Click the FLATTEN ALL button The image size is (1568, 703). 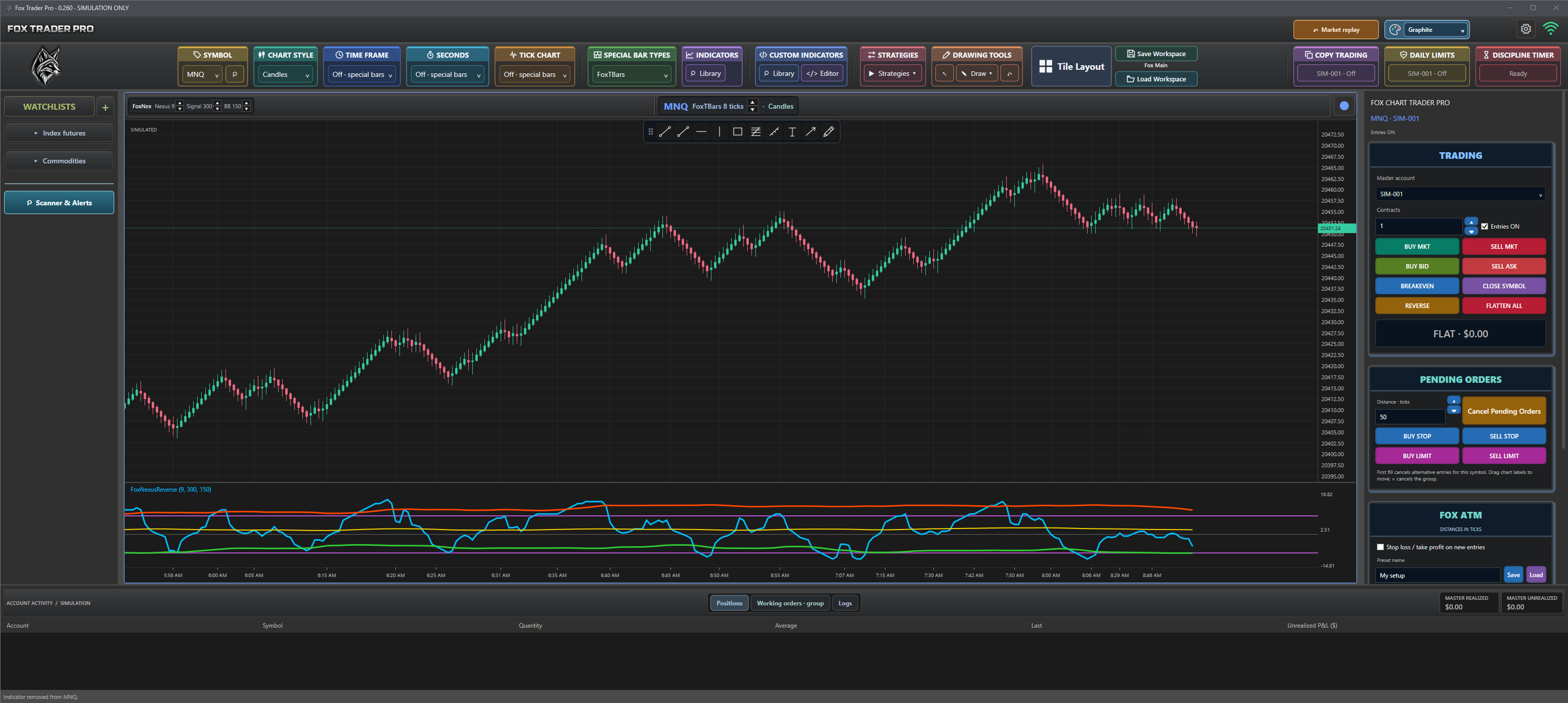tap(1503, 306)
